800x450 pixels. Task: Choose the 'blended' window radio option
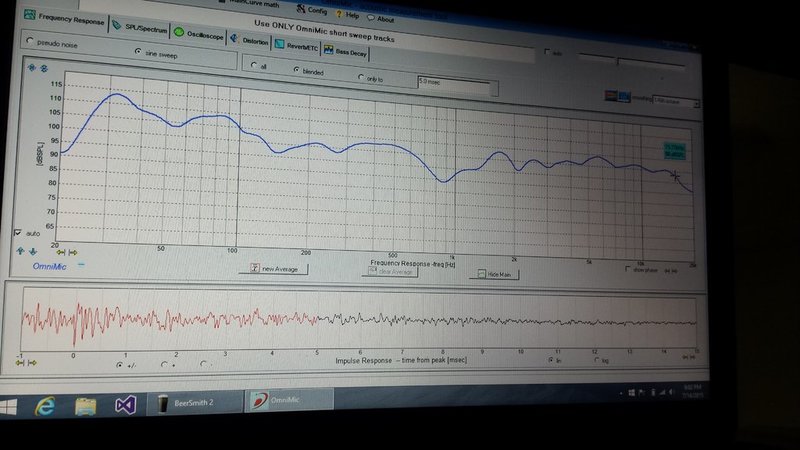(x=296, y=69)
